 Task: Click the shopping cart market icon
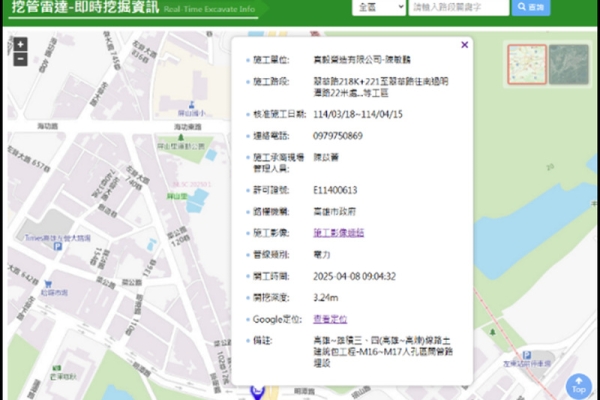point(48,284)
